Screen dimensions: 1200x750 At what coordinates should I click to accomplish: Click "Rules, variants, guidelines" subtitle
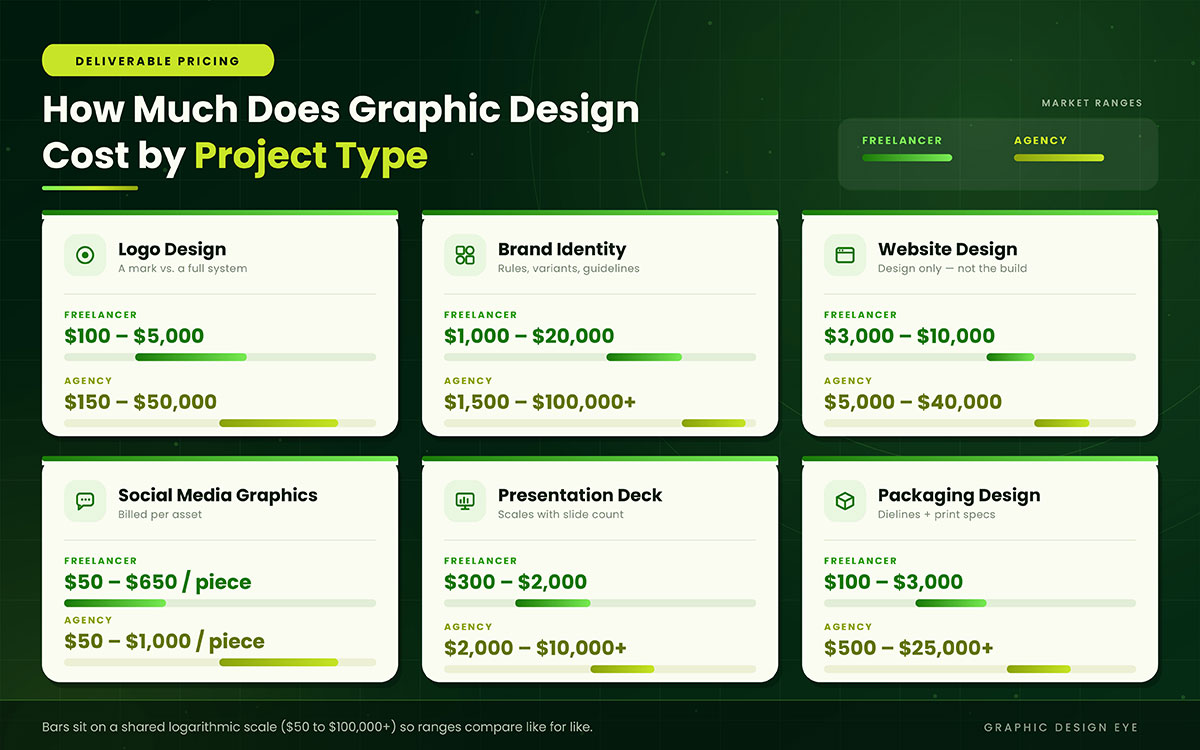(x=569, y=269)
